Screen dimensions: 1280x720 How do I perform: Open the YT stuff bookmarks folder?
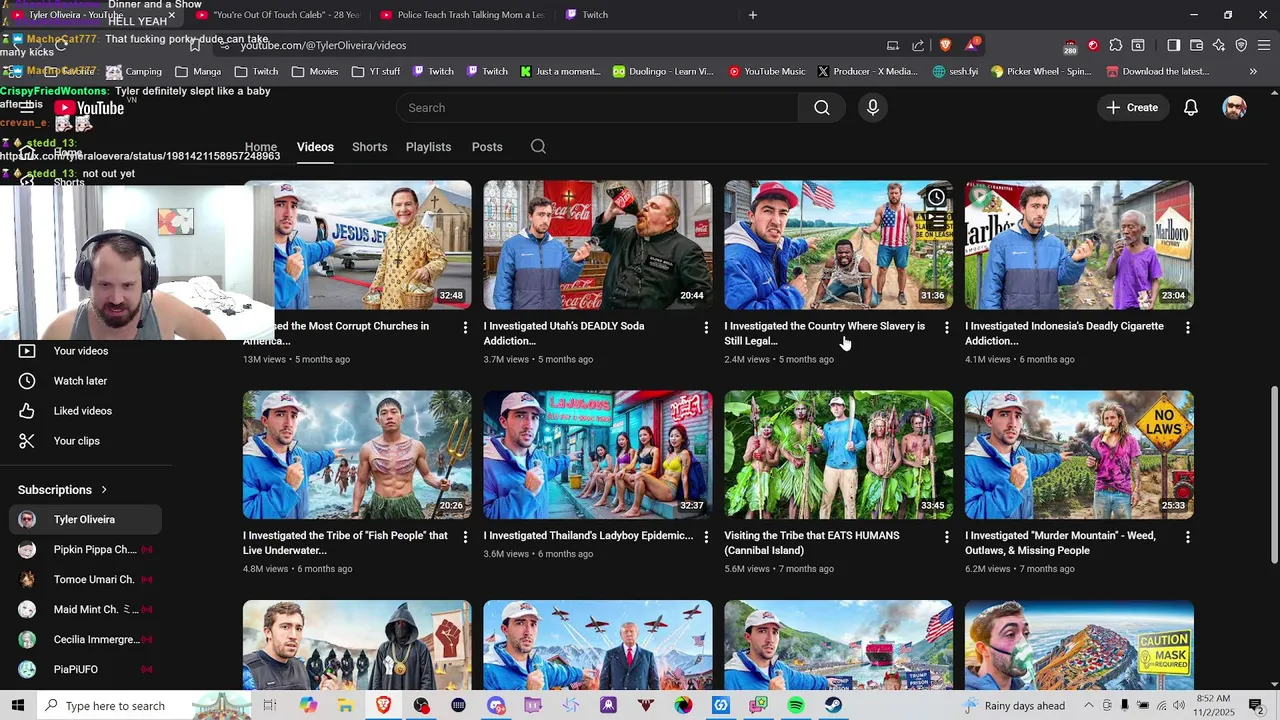[377, 71]
